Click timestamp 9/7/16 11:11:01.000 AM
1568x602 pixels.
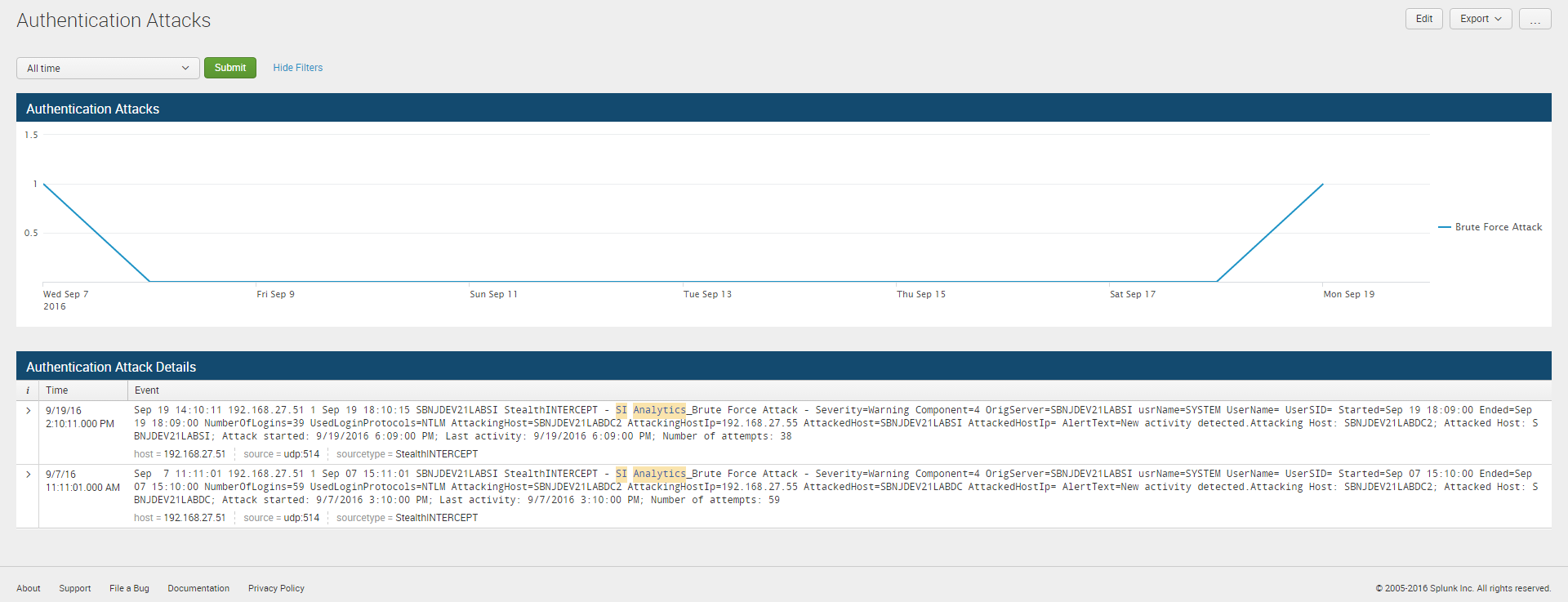point(82,481)
